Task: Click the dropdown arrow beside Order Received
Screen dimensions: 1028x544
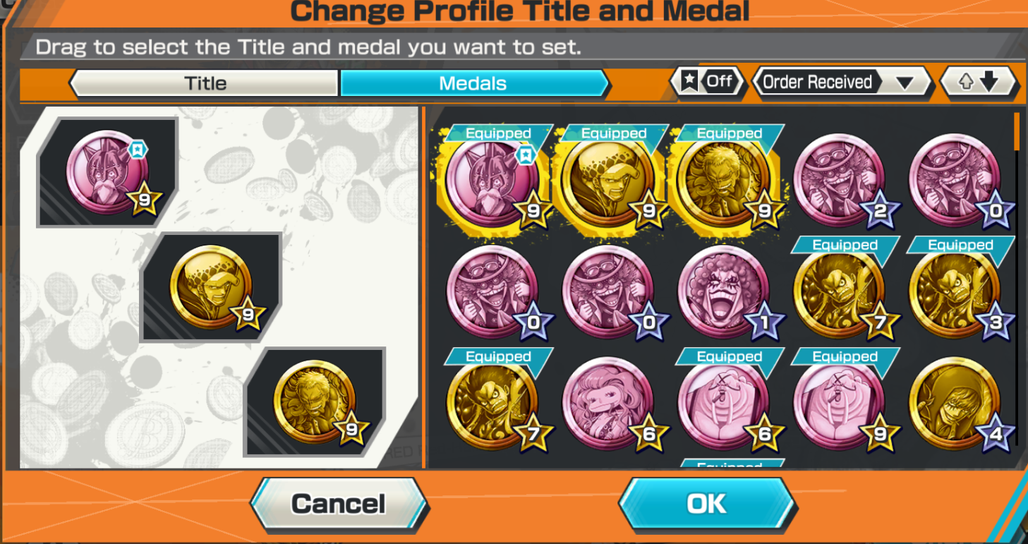Action: click(x=905, y=83)
